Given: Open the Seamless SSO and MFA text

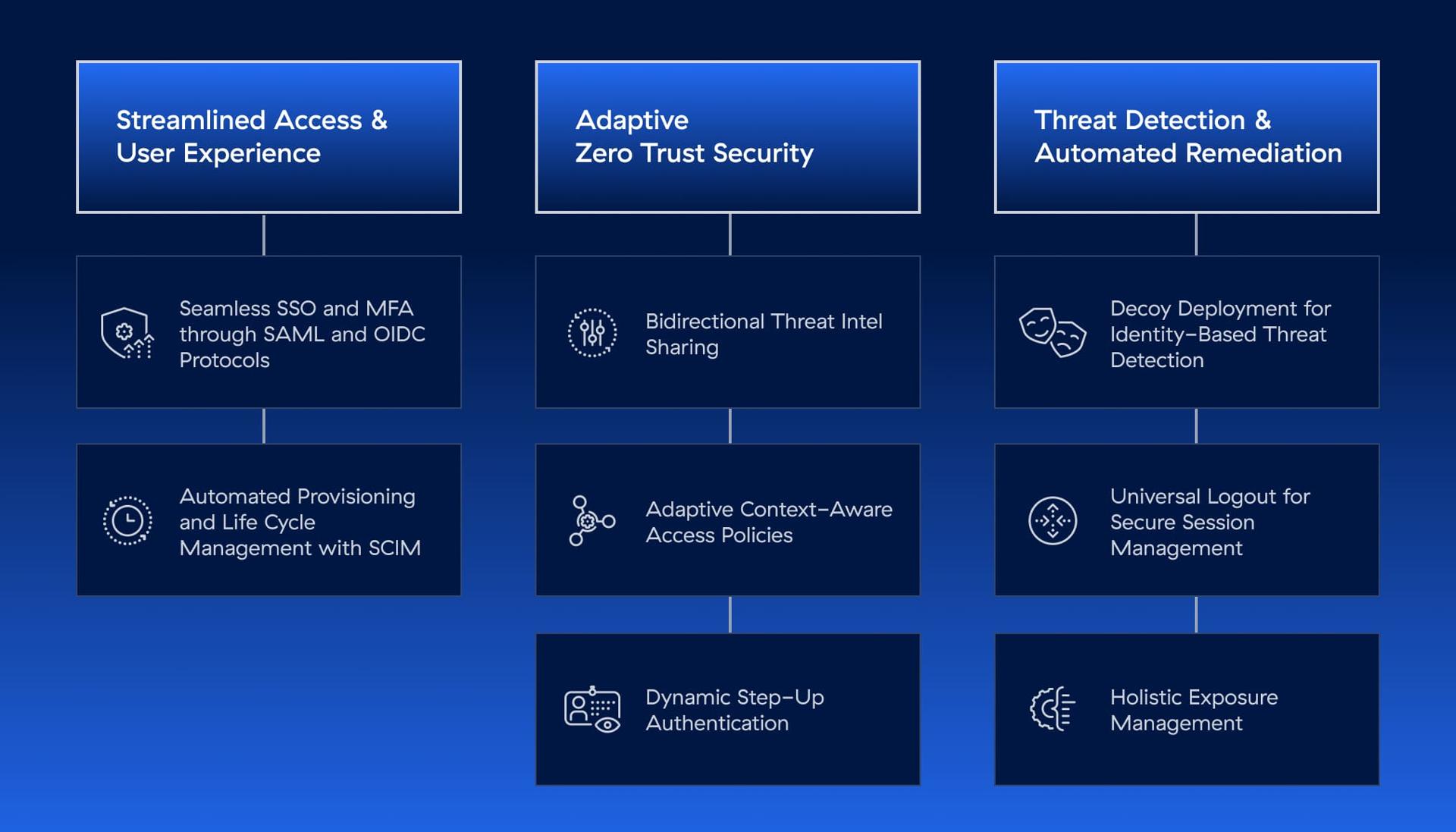Looking at the screenshot, I should (x=302, y=334).
